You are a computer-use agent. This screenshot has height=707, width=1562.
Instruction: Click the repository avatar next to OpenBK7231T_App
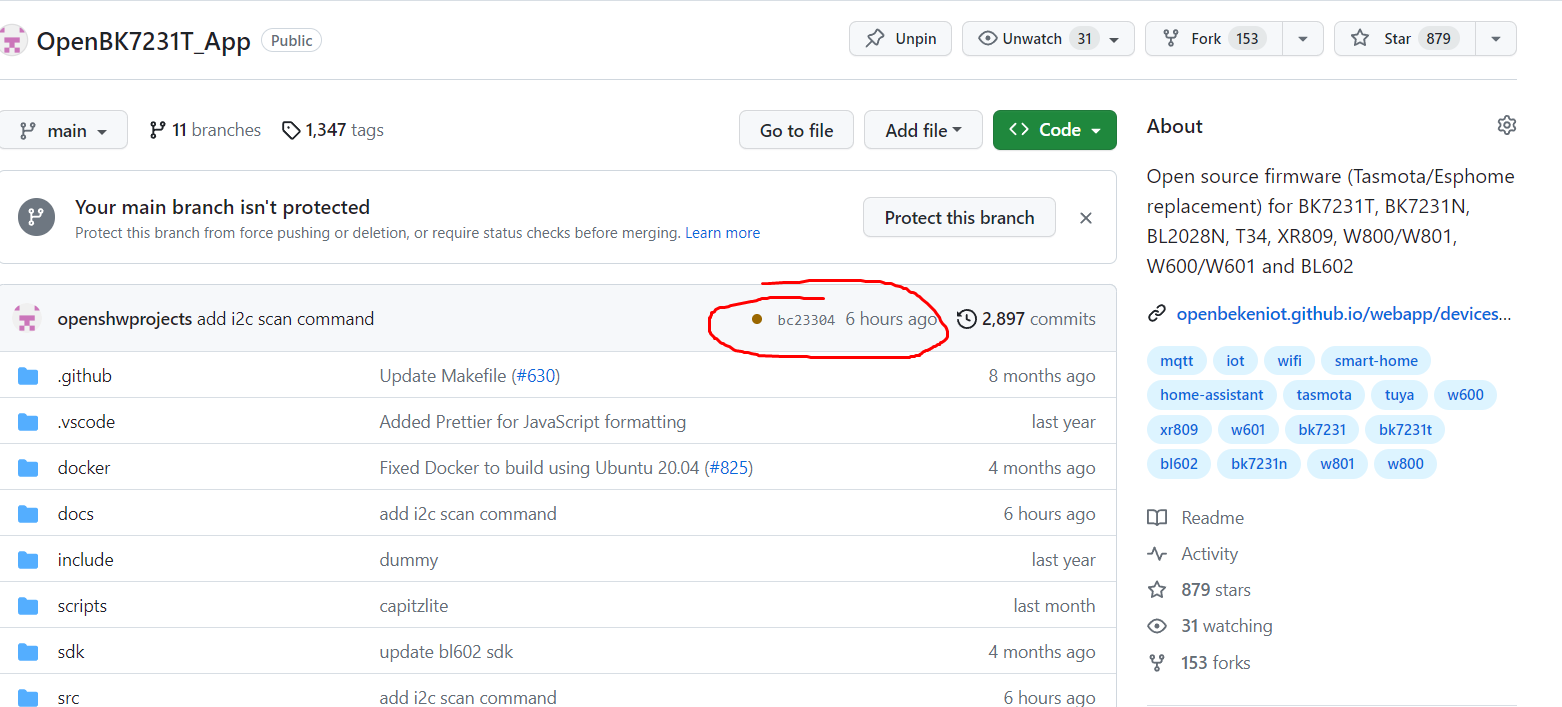click(x=11, y=41)
